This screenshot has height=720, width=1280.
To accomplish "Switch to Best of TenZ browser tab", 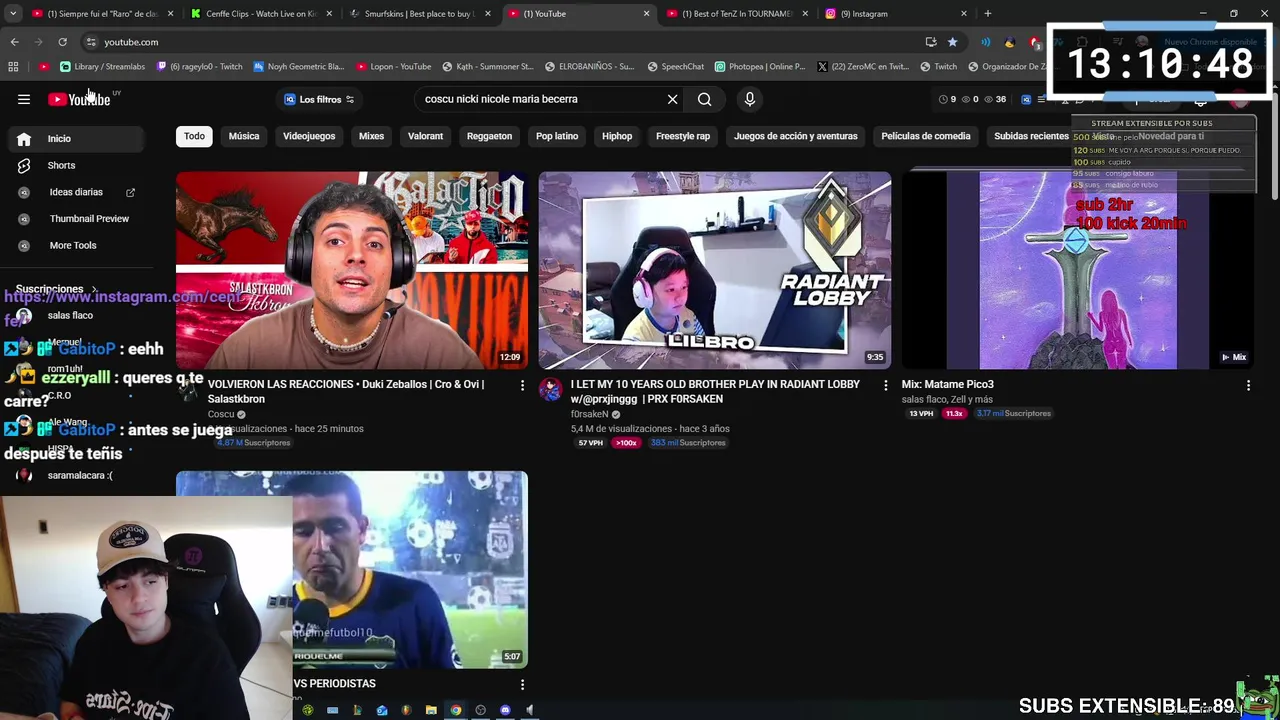I will point(735,14).
